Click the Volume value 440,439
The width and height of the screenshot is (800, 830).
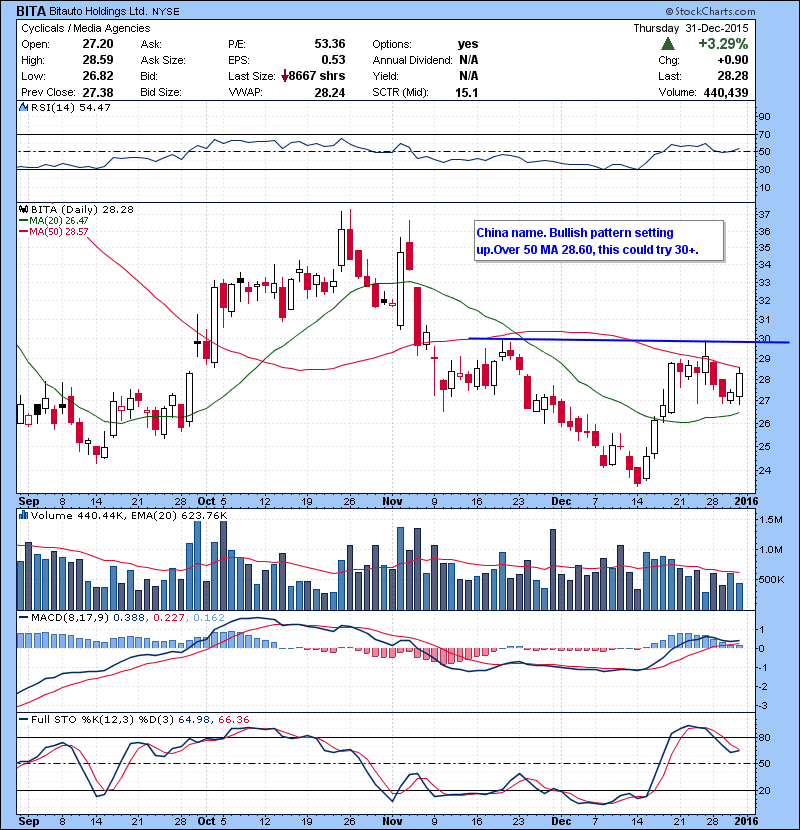coord(726,93)
